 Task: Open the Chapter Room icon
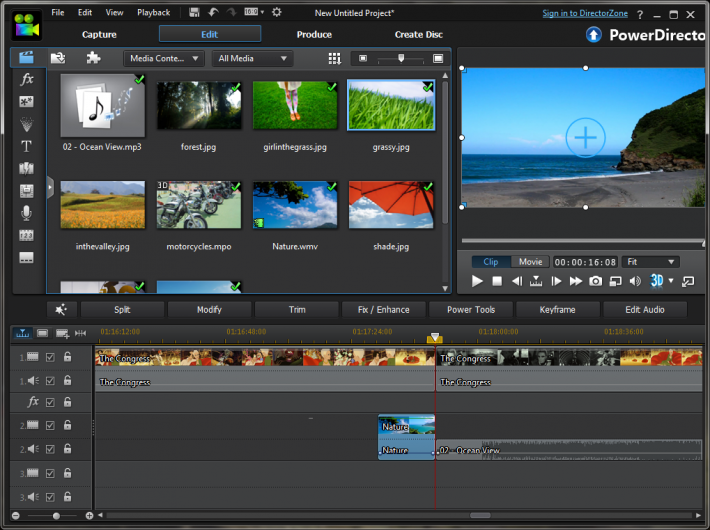coord(26,235)
